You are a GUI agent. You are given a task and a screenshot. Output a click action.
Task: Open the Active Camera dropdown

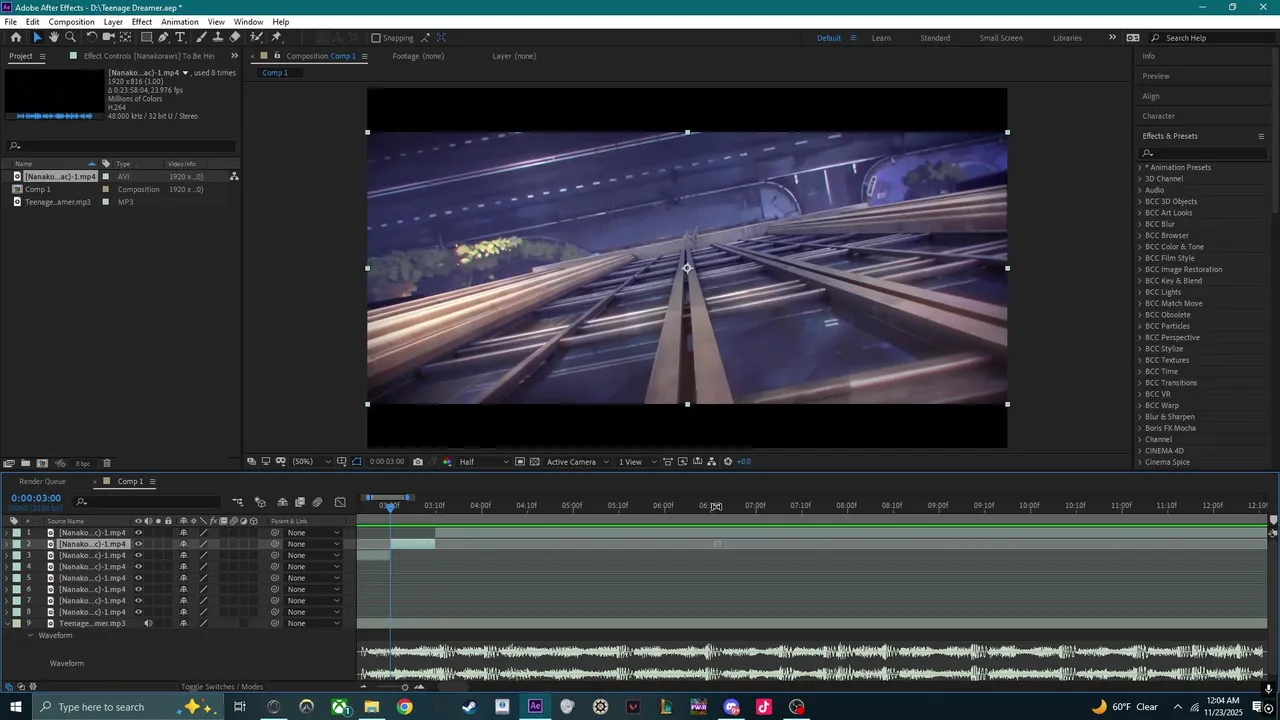point(578,462)
